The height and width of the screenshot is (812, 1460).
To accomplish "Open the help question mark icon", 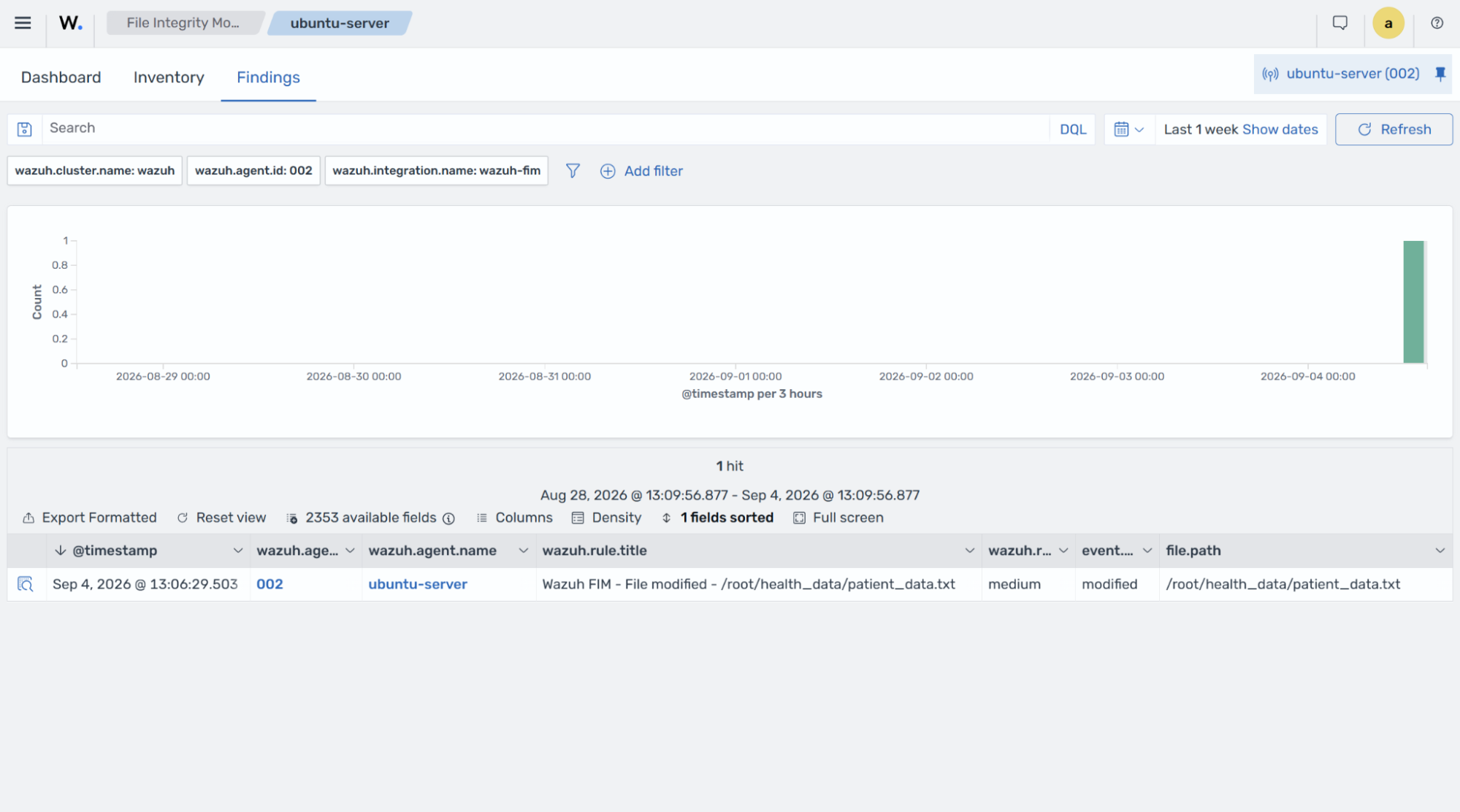I will point(1437,23).
